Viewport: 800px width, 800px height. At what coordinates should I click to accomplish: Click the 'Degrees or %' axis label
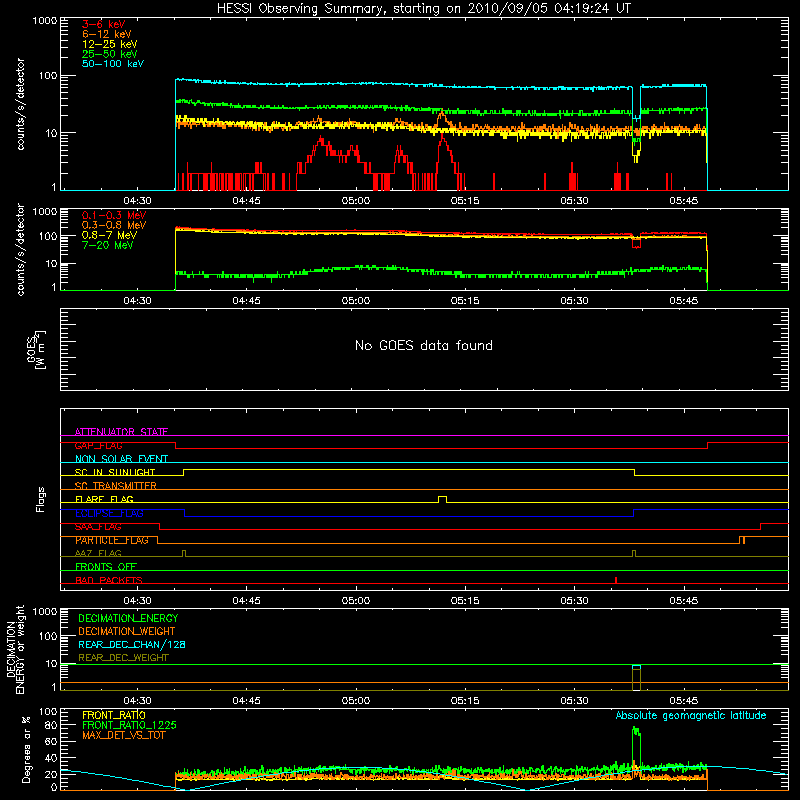point(26,750)
